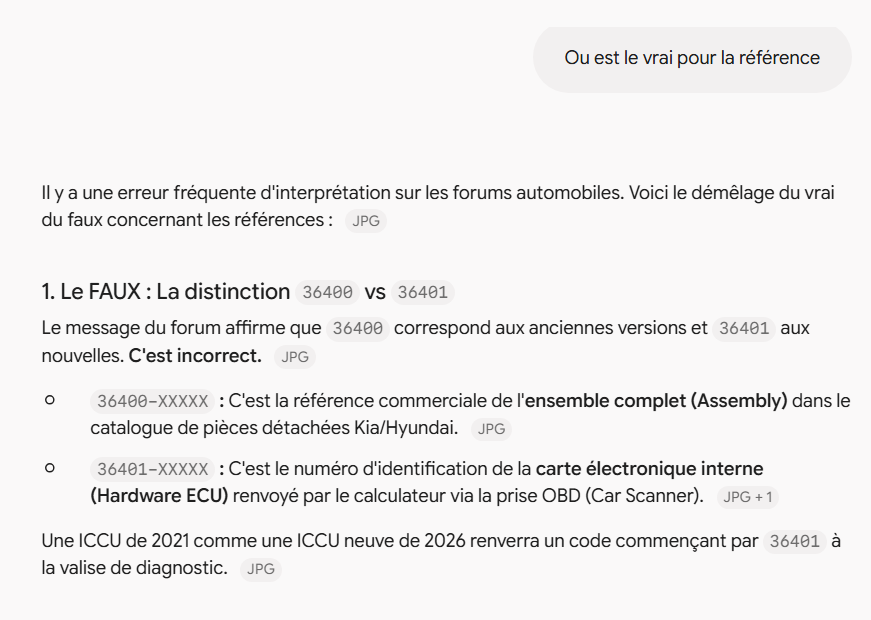Open the JPG citation beside "C'est incorrect."

click(x=295, y=357)
